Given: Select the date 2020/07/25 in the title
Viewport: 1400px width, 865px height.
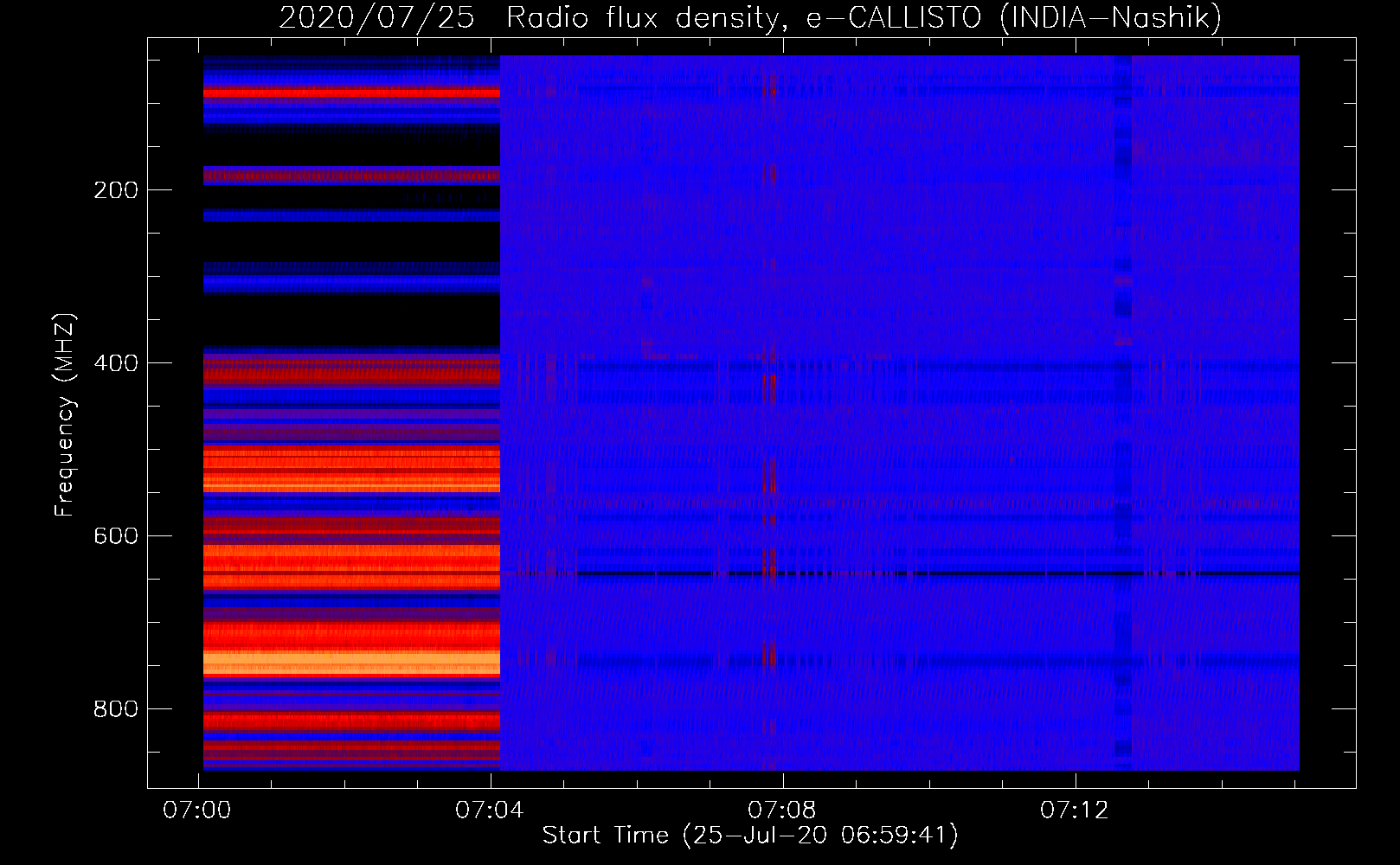Looking at the screenshot, I should click(376, 17).
